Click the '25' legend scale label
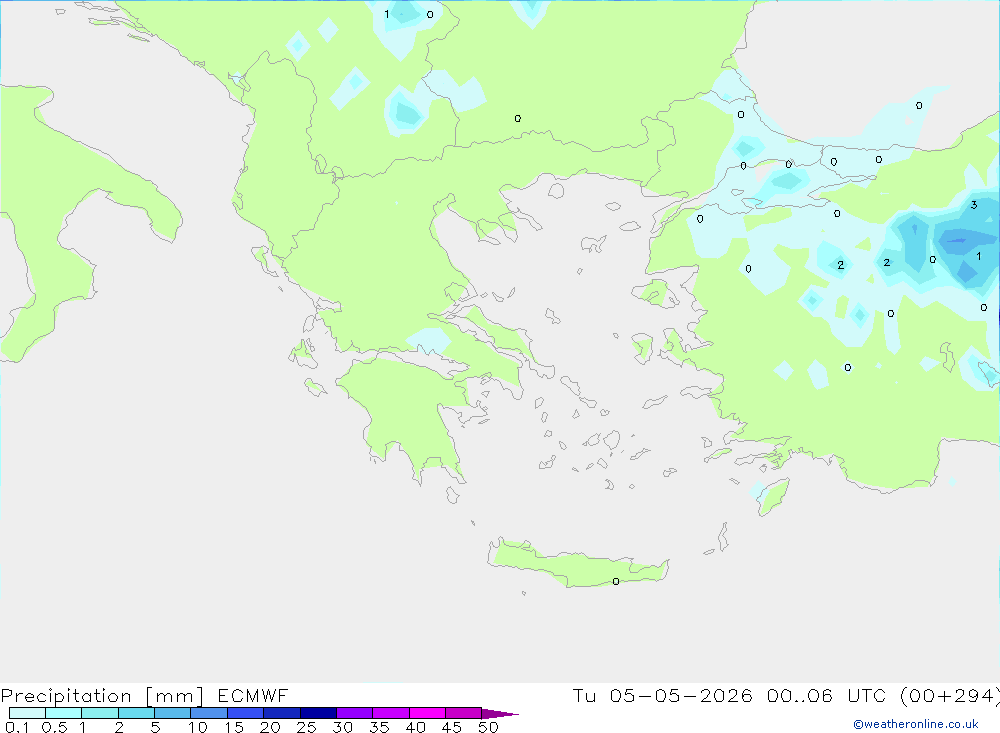 [306, 727]
